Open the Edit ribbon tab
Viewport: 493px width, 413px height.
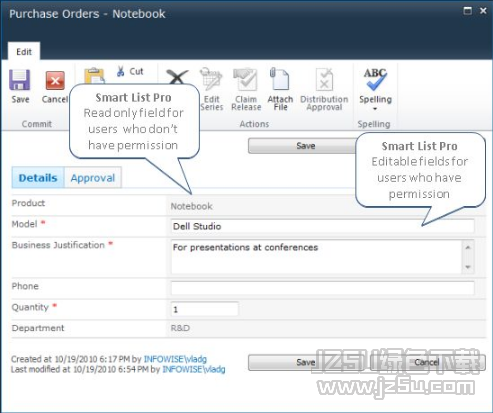[x=24, y=52]
